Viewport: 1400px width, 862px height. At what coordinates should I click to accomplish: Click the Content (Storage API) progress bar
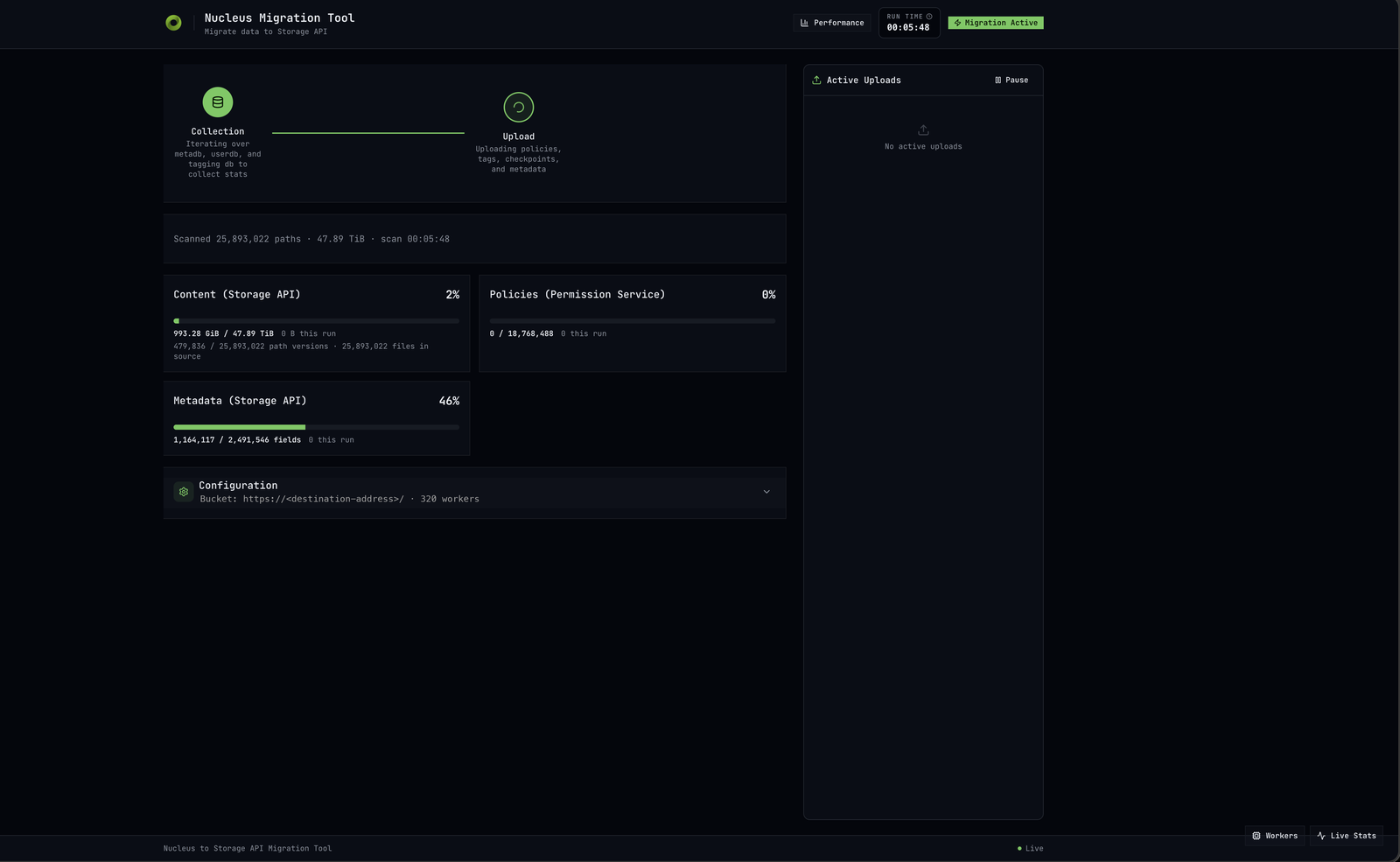click(x=317, y=321)
